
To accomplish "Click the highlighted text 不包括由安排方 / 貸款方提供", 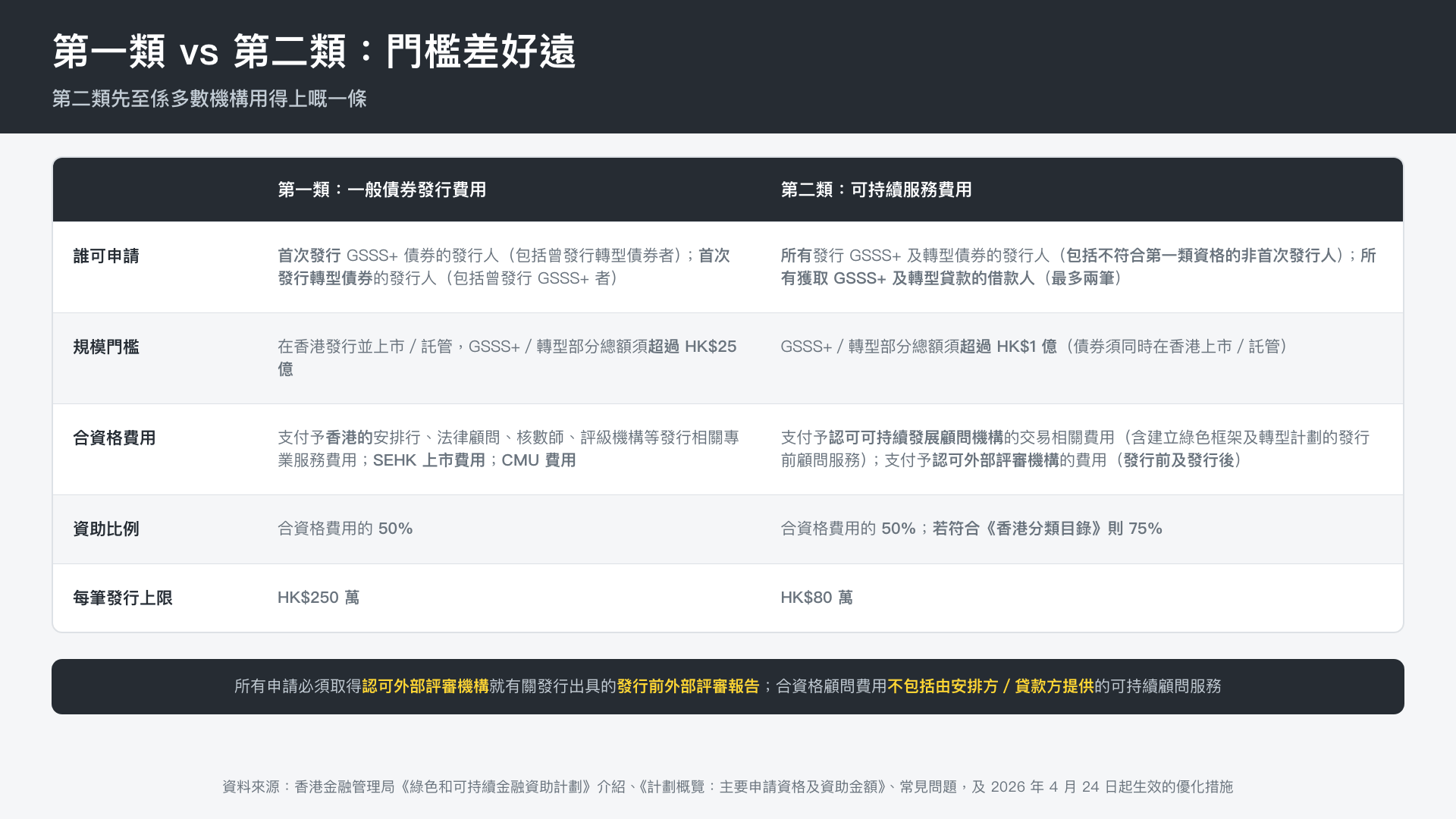I will pyautogui.click(x=990, y=686).
